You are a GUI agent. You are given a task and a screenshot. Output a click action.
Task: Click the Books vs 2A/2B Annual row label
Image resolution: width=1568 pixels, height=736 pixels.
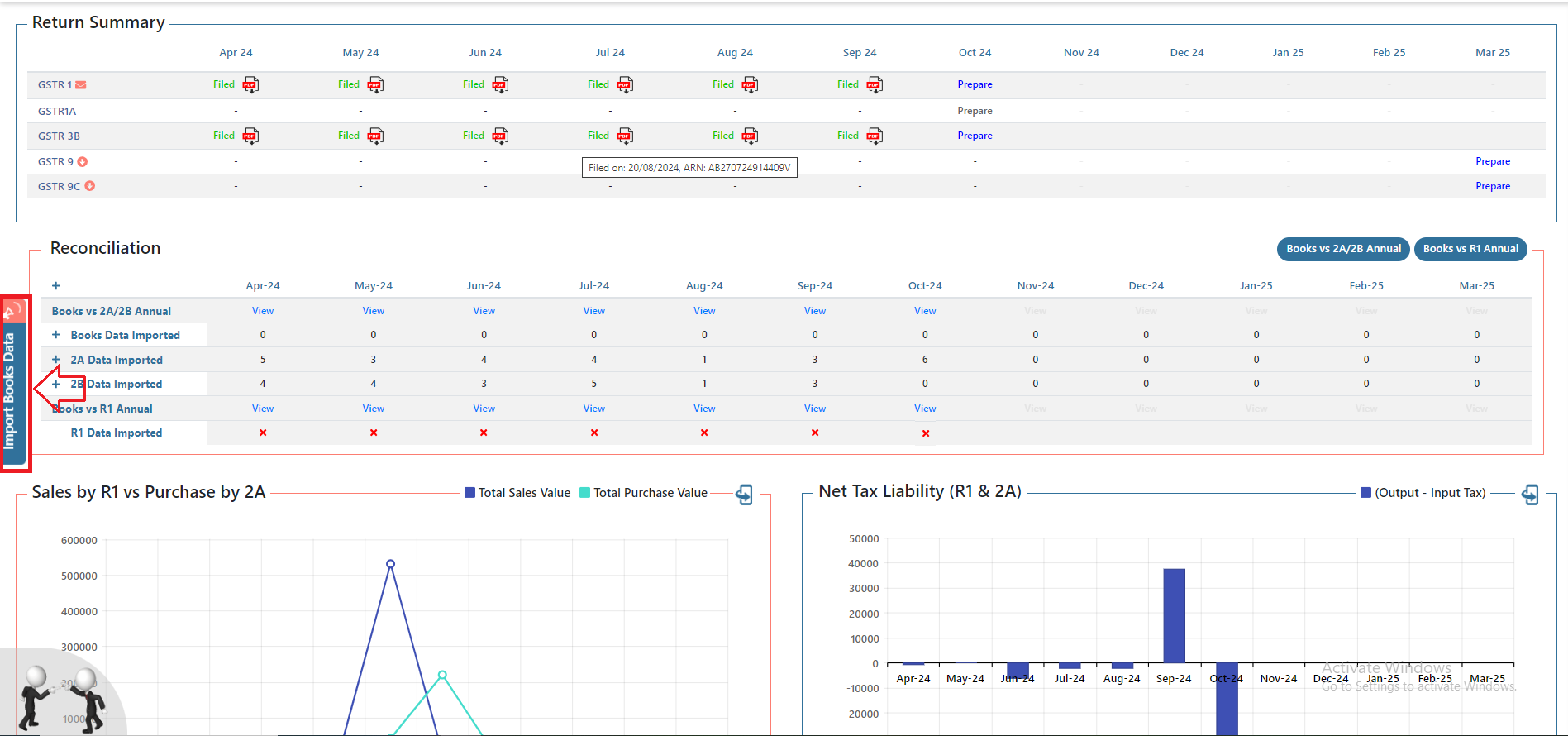tap(112, 312)
